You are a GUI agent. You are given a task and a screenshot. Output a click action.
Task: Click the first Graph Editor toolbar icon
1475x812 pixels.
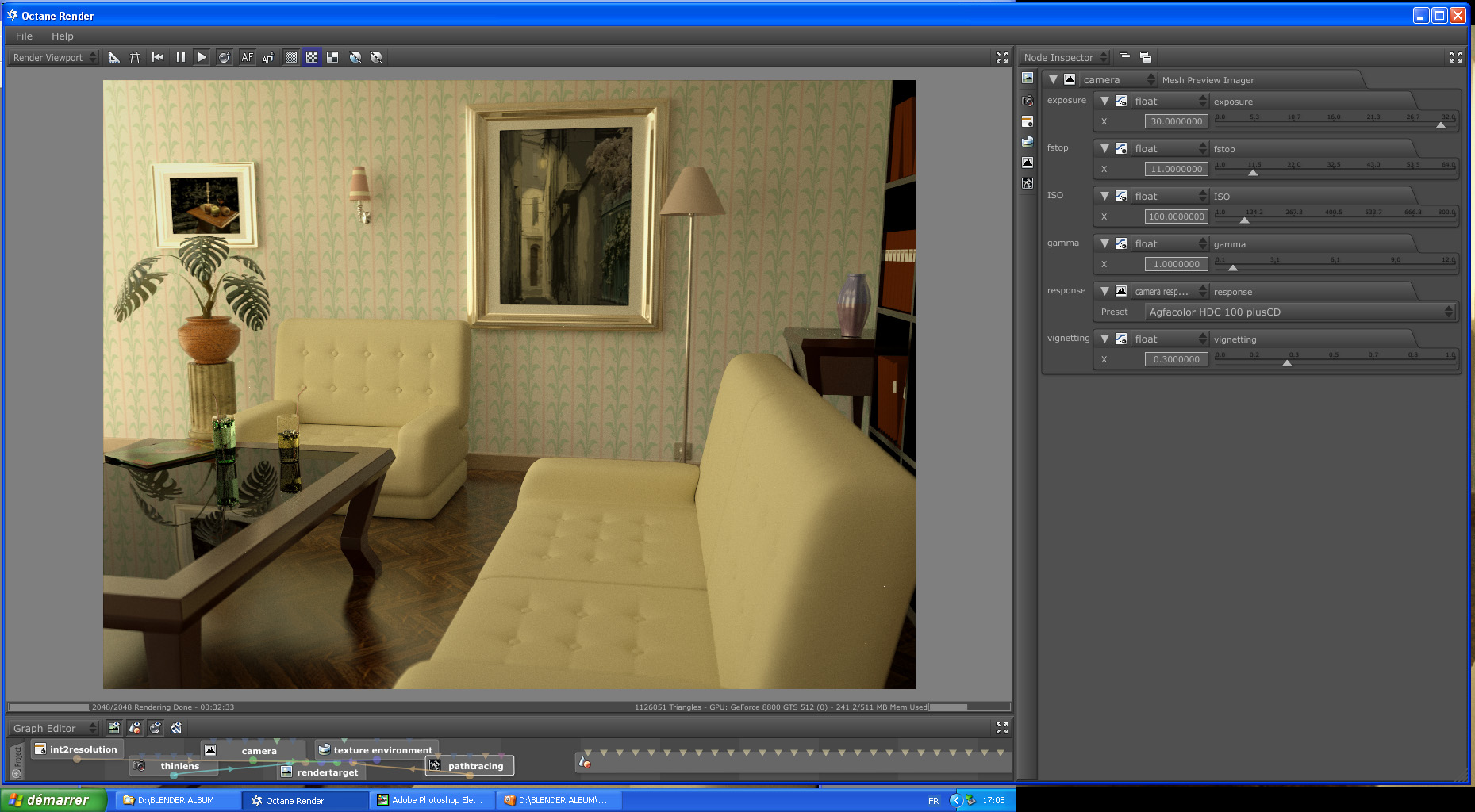(x=114, y=728)
